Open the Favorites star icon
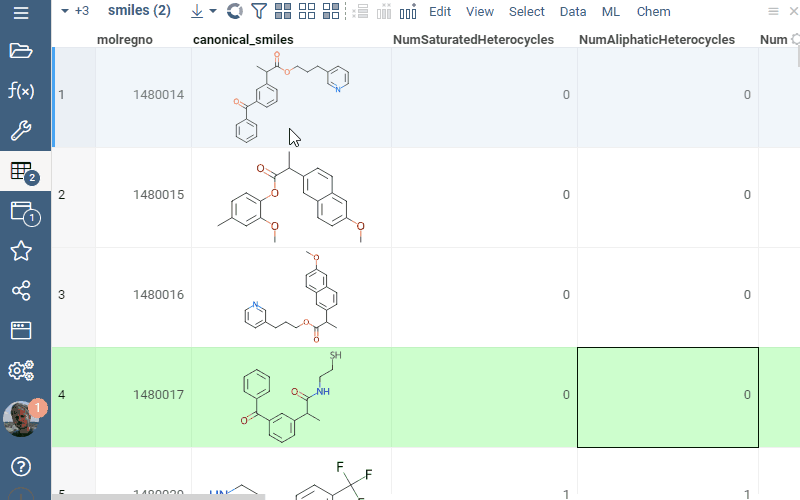Viewport: 800px width, 500px height. 21,251
